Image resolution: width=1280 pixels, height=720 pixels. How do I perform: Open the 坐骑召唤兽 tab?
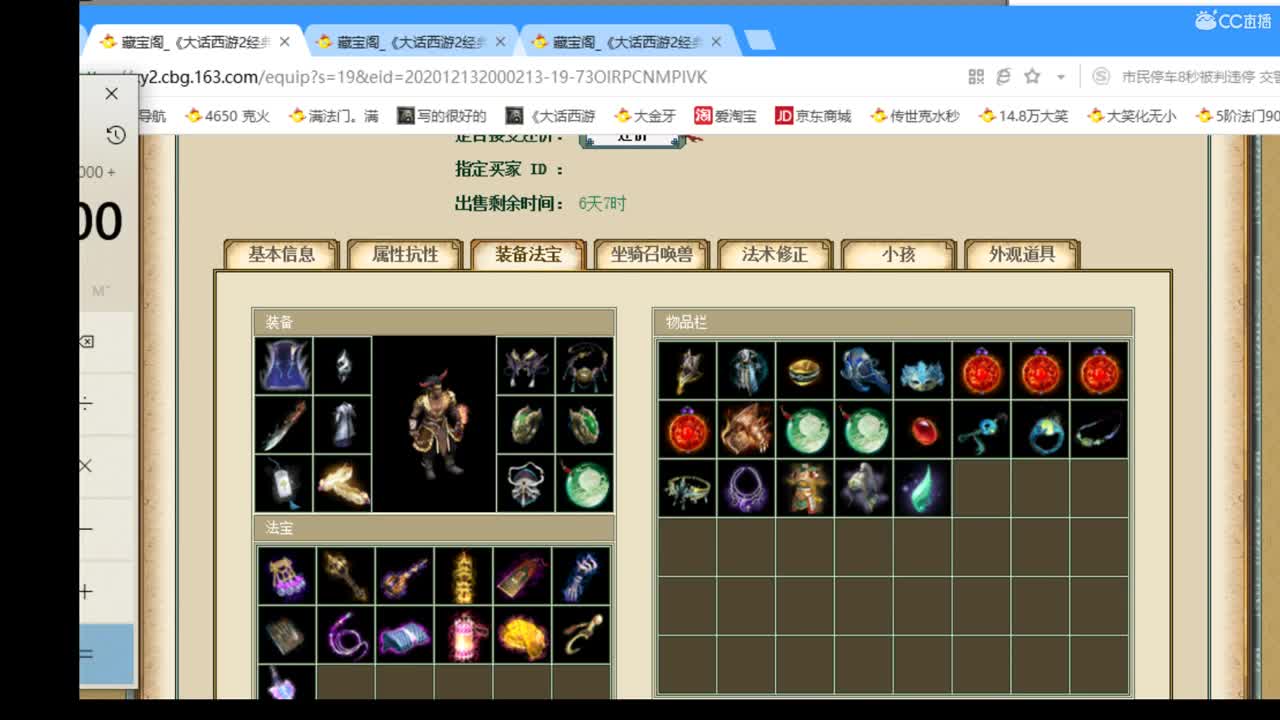652,254
